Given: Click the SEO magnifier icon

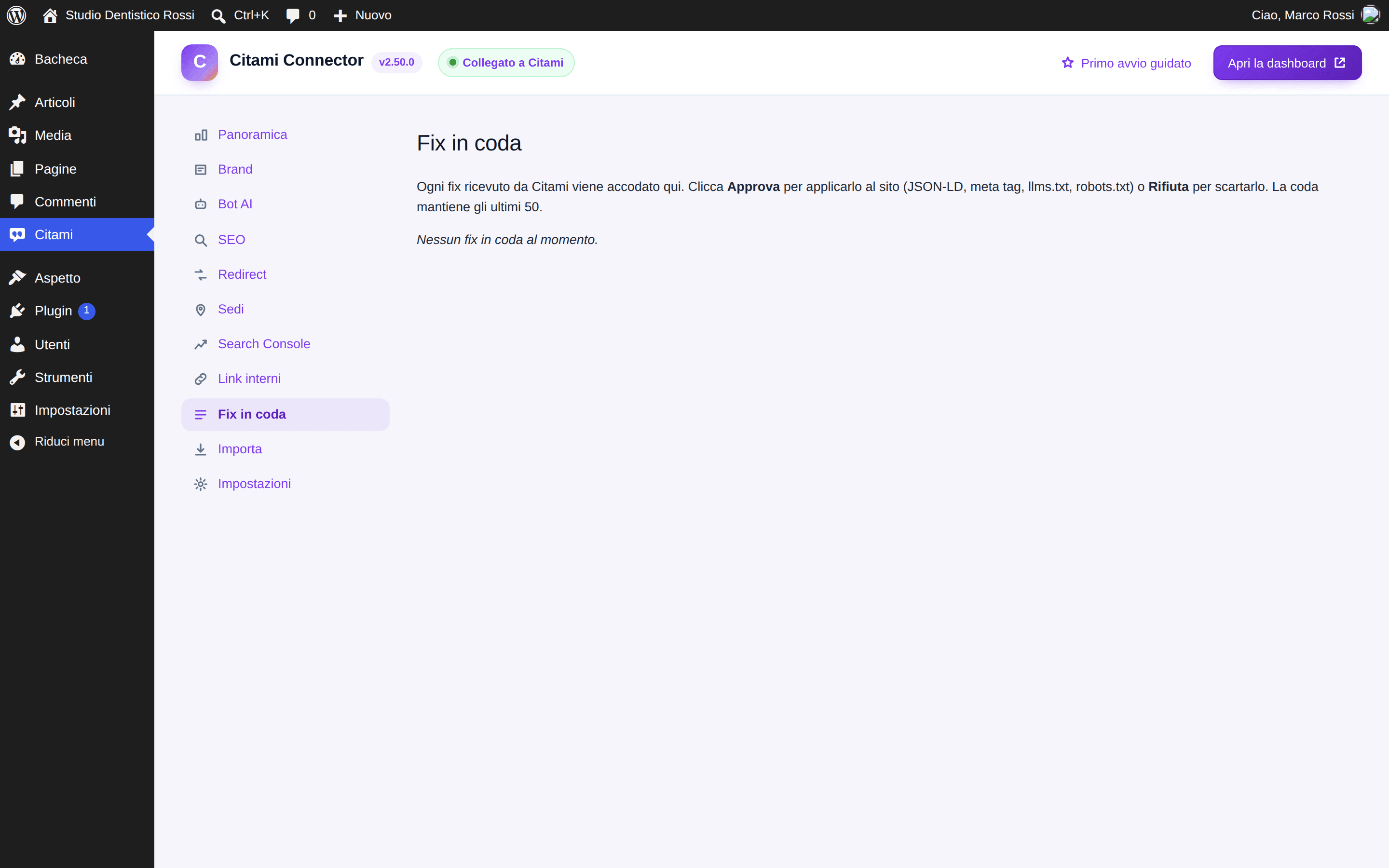Looking at the screenshot, I should (x=200, y=240).
